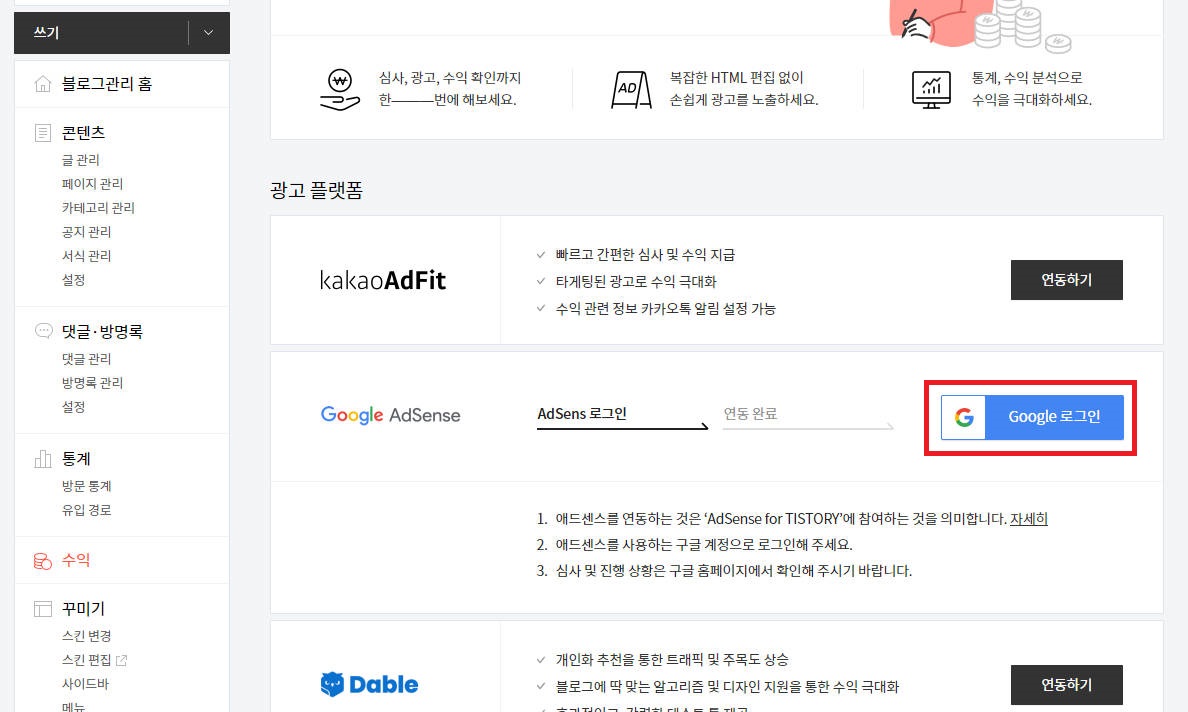Select the 수익 menu item
Image resolution: width=1188 pixels, height=712 pixels.
pos(76,560)
